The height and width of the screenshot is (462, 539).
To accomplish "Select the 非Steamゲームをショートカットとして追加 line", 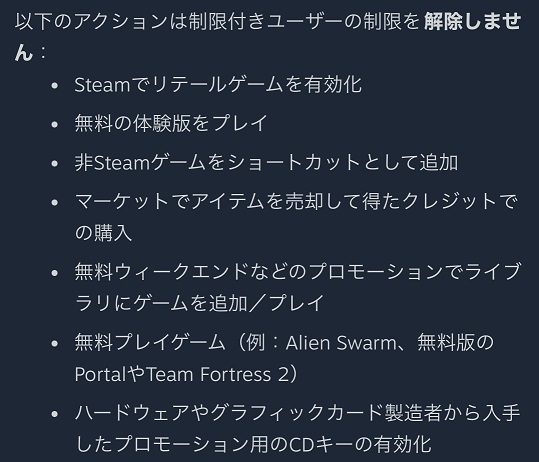I will click(x=266, y=163).
